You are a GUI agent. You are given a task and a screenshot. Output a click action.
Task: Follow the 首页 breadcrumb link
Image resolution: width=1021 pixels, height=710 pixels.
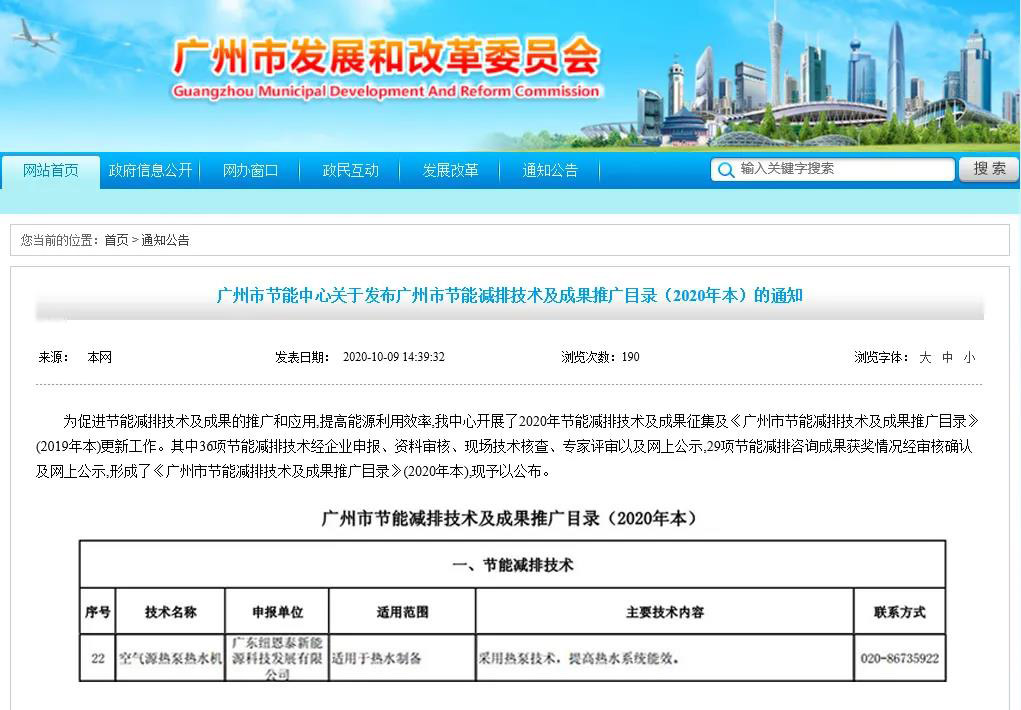(116, 240)
